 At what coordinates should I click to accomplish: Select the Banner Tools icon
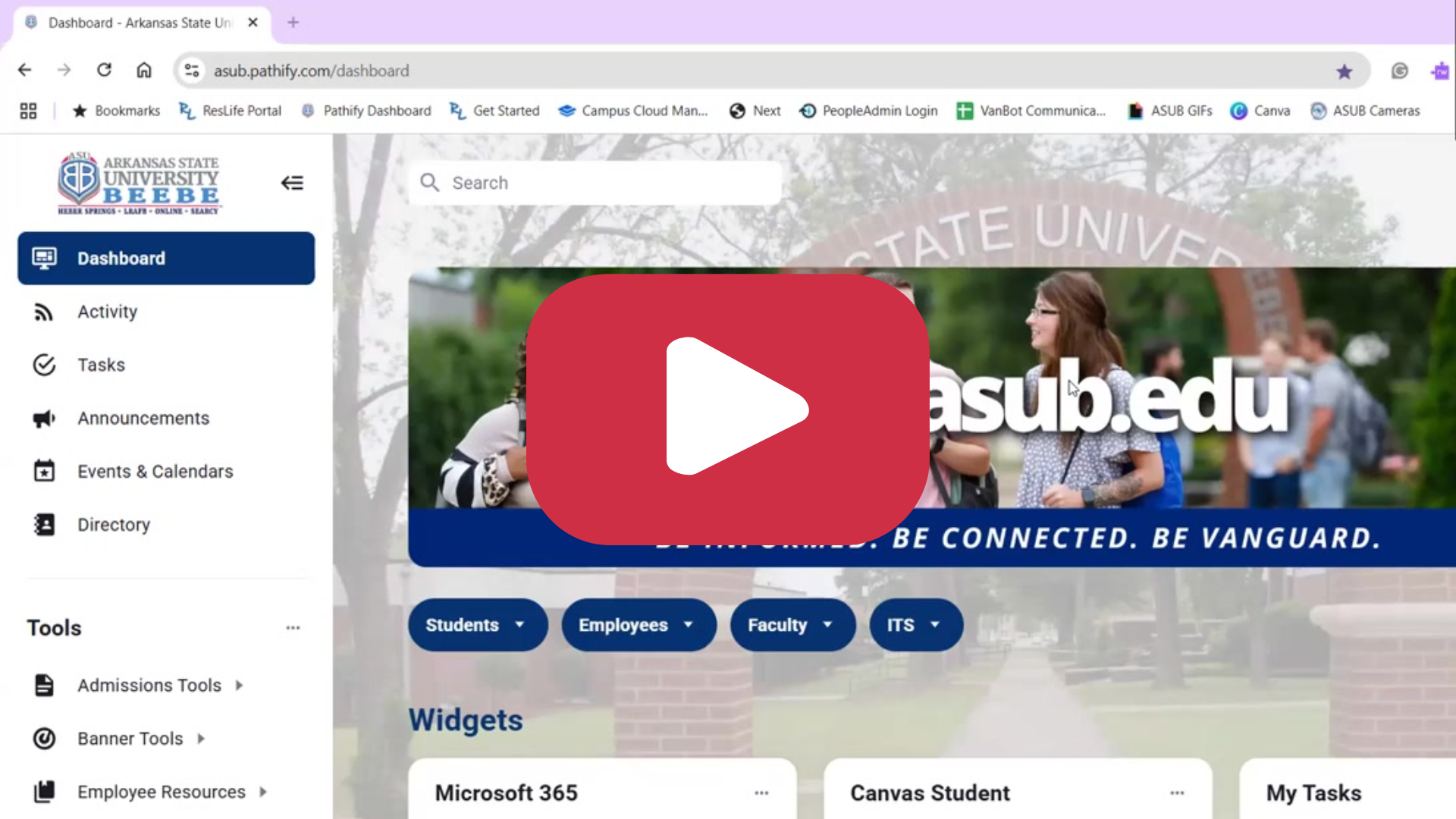[x=43, y=738]
